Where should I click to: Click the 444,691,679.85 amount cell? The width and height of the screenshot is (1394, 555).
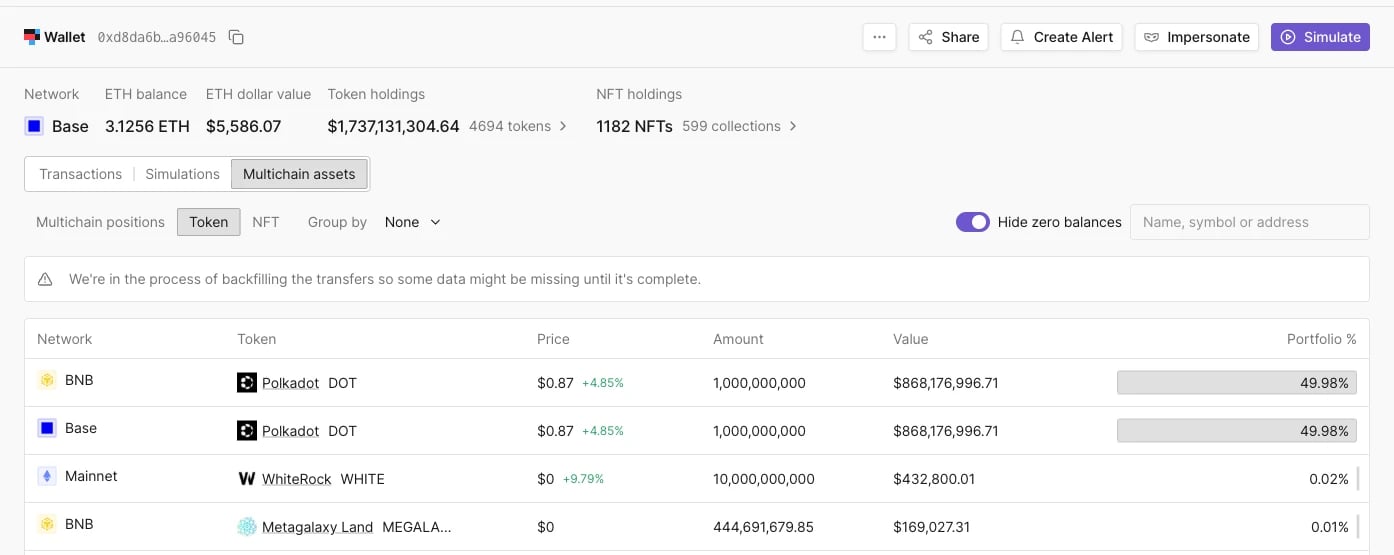click(x=764, y=527)
